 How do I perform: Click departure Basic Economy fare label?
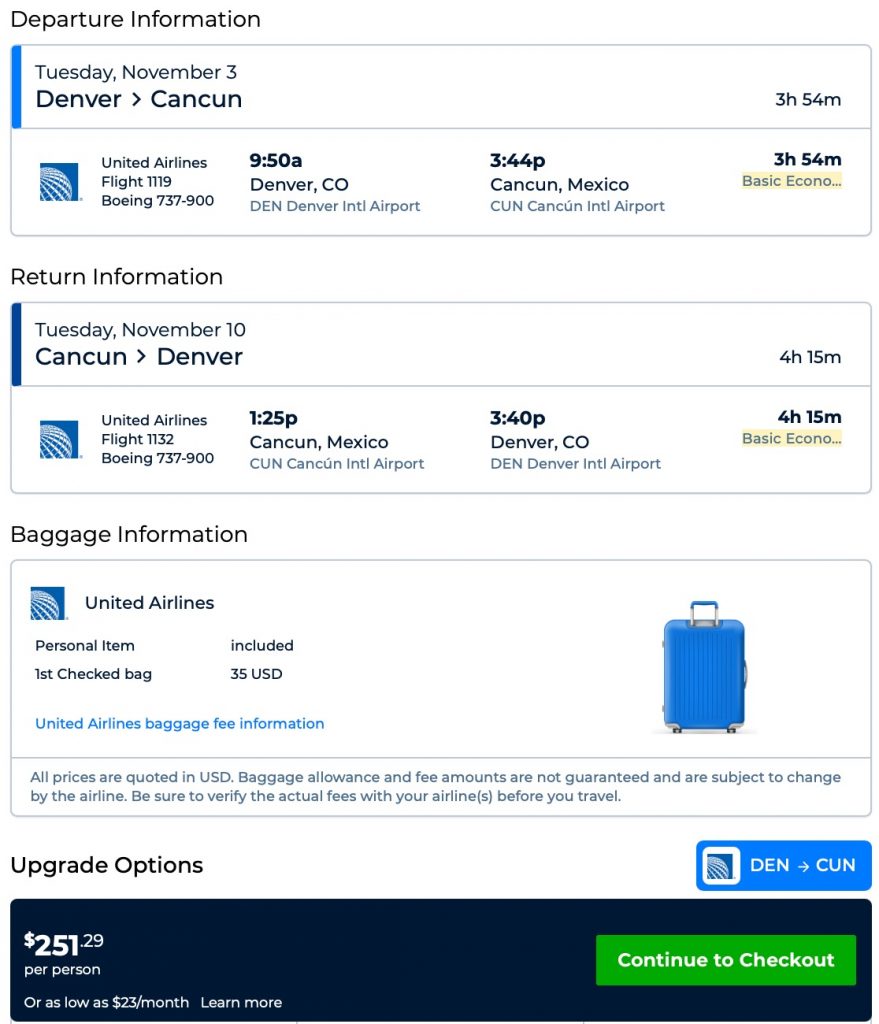(x=791, y=181)
